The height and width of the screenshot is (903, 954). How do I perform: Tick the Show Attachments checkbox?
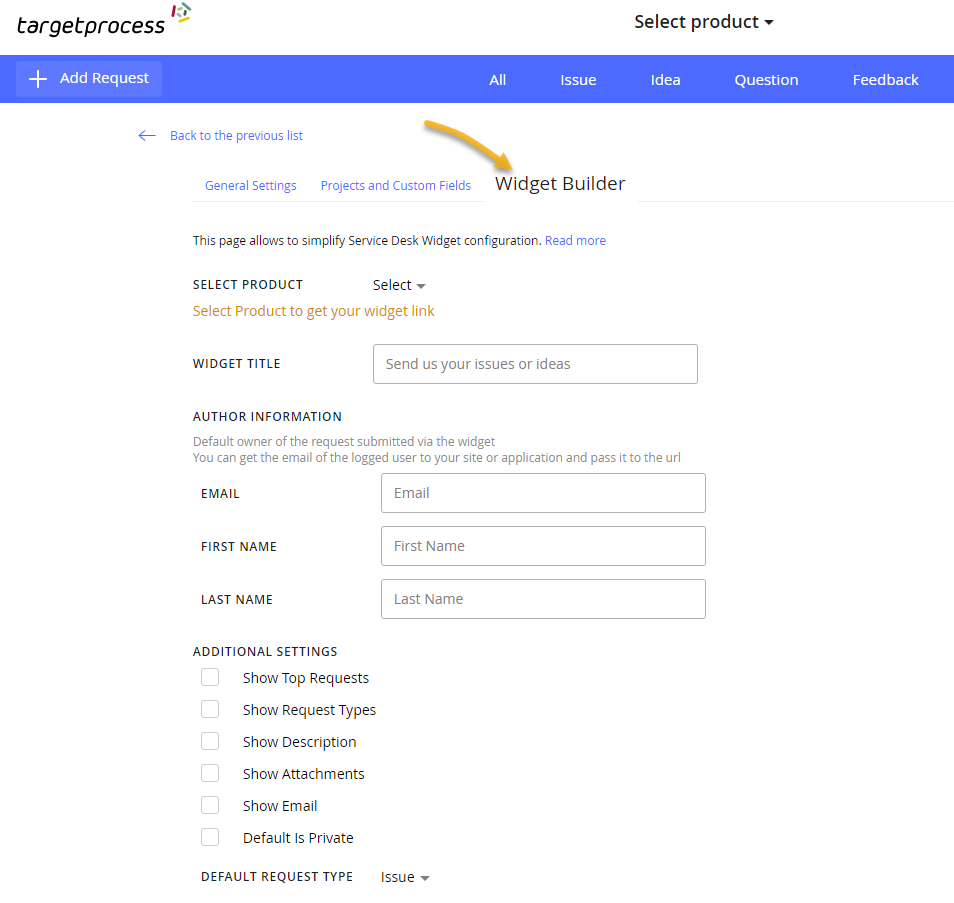(x=210, y=773)
